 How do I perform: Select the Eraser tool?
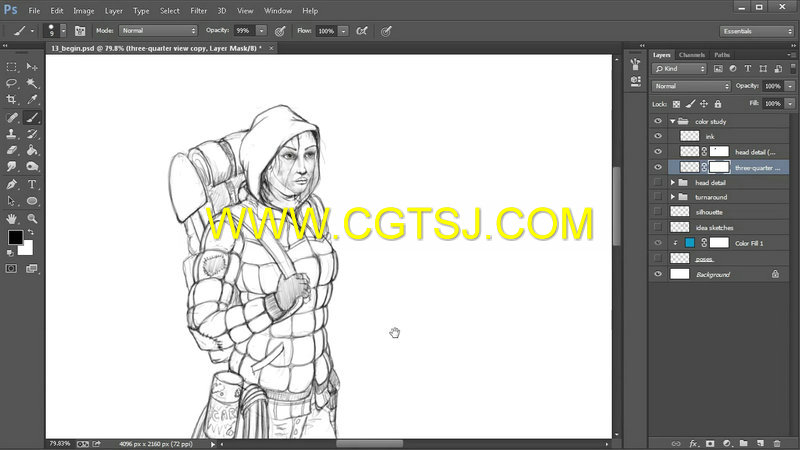click(11, 151)
